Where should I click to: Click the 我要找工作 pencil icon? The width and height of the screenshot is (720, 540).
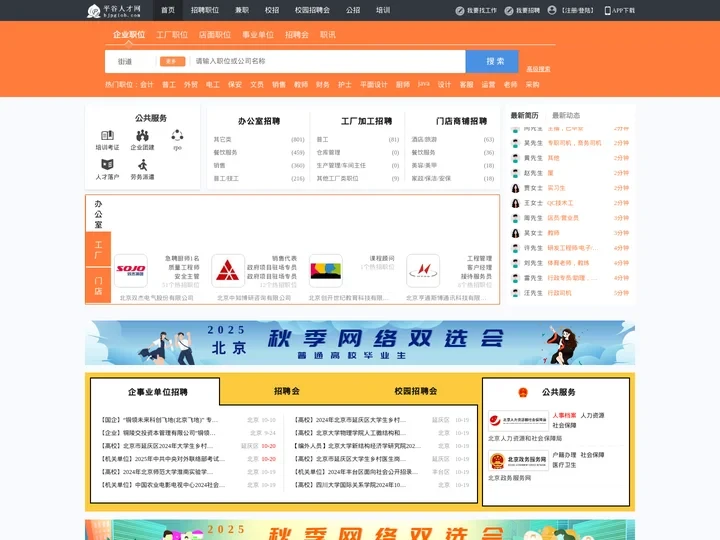pos(460,11)
